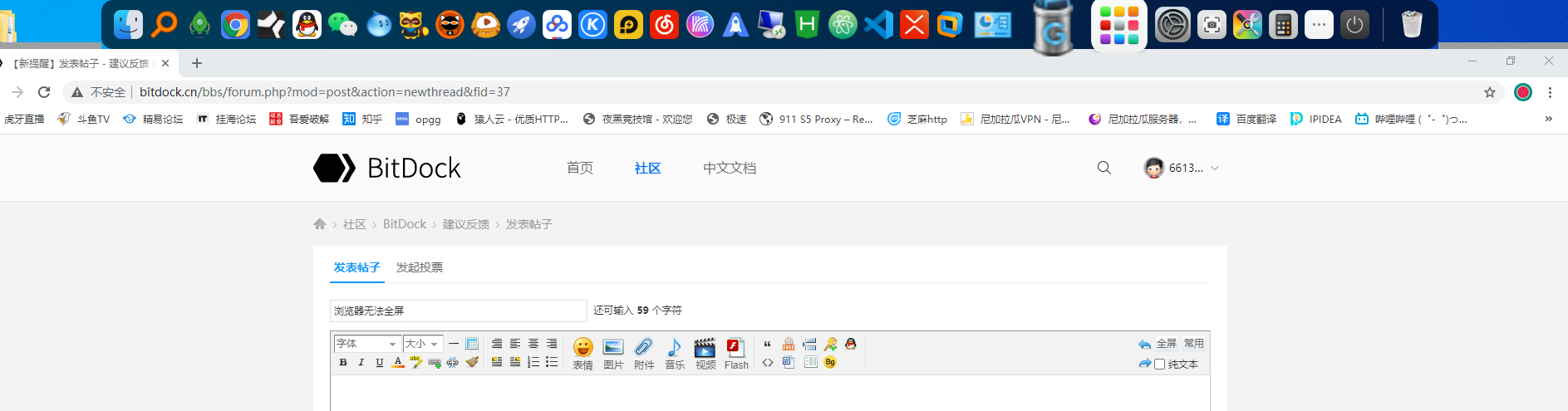
Task: Open site search magnifier
Action: (x=1104, y=168)
